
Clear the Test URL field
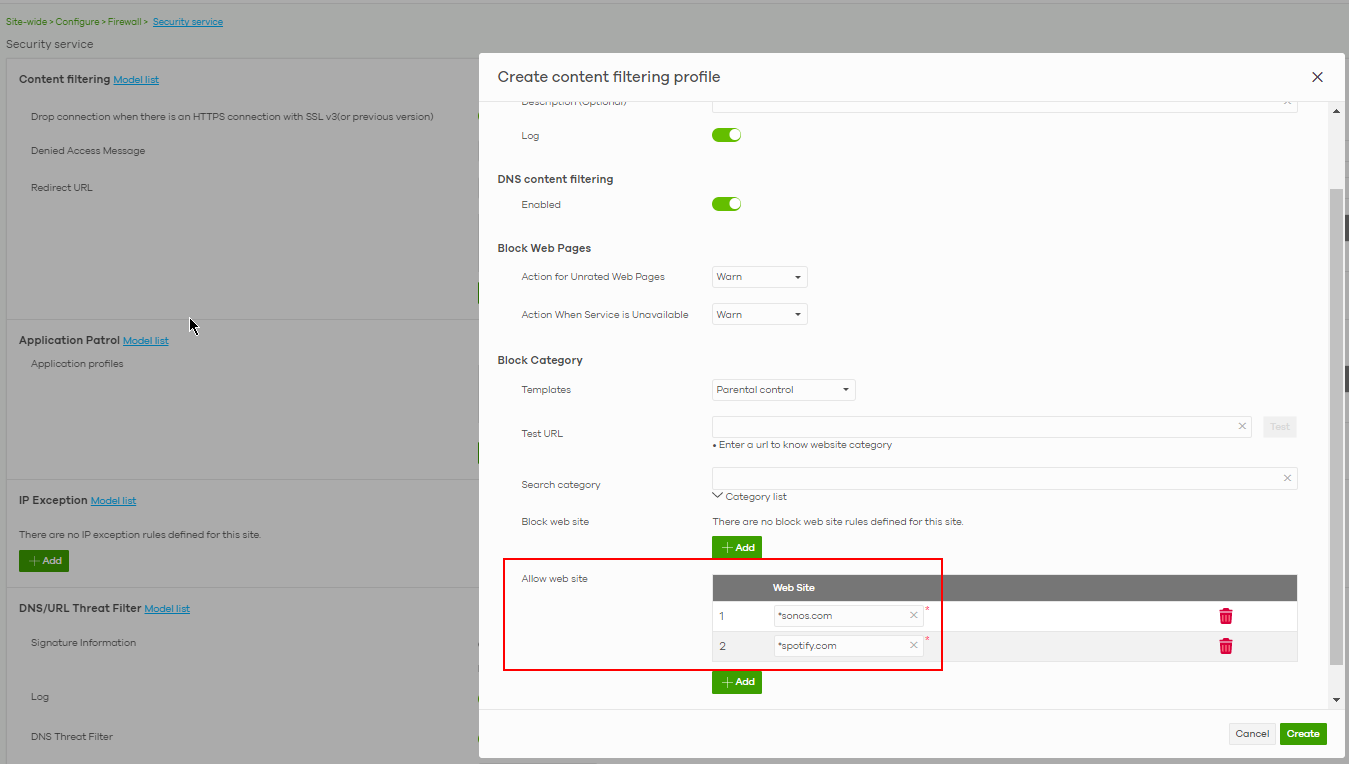[x=1242, y=426]
